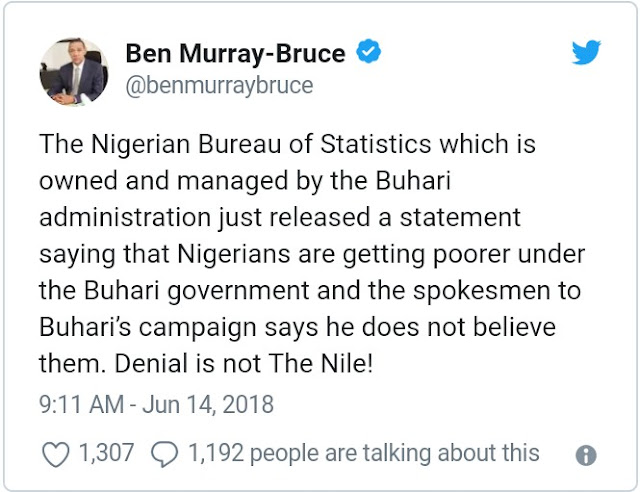
Task: Click the Twitter bird logo
Action: point(586,53)
